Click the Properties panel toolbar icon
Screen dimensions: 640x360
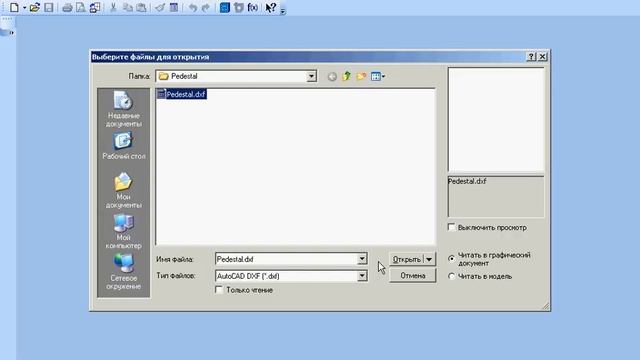[174, 7]
